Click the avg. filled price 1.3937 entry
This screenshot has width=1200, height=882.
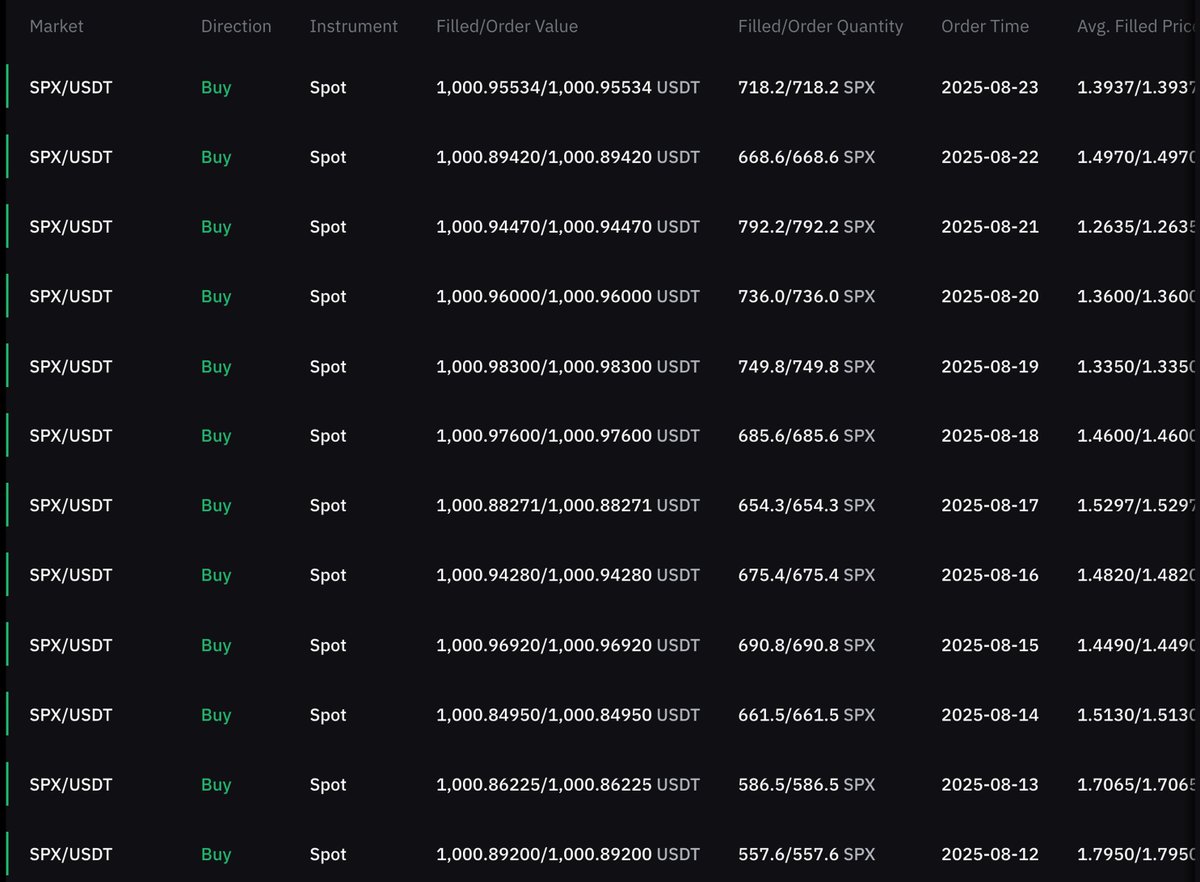point(1135,87)
